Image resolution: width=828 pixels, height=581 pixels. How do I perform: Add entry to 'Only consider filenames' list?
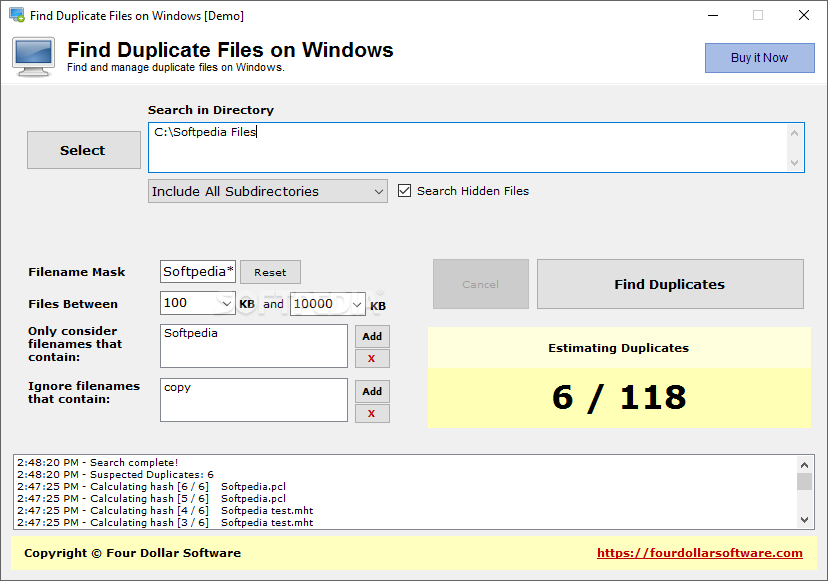[x=372, y=336]
